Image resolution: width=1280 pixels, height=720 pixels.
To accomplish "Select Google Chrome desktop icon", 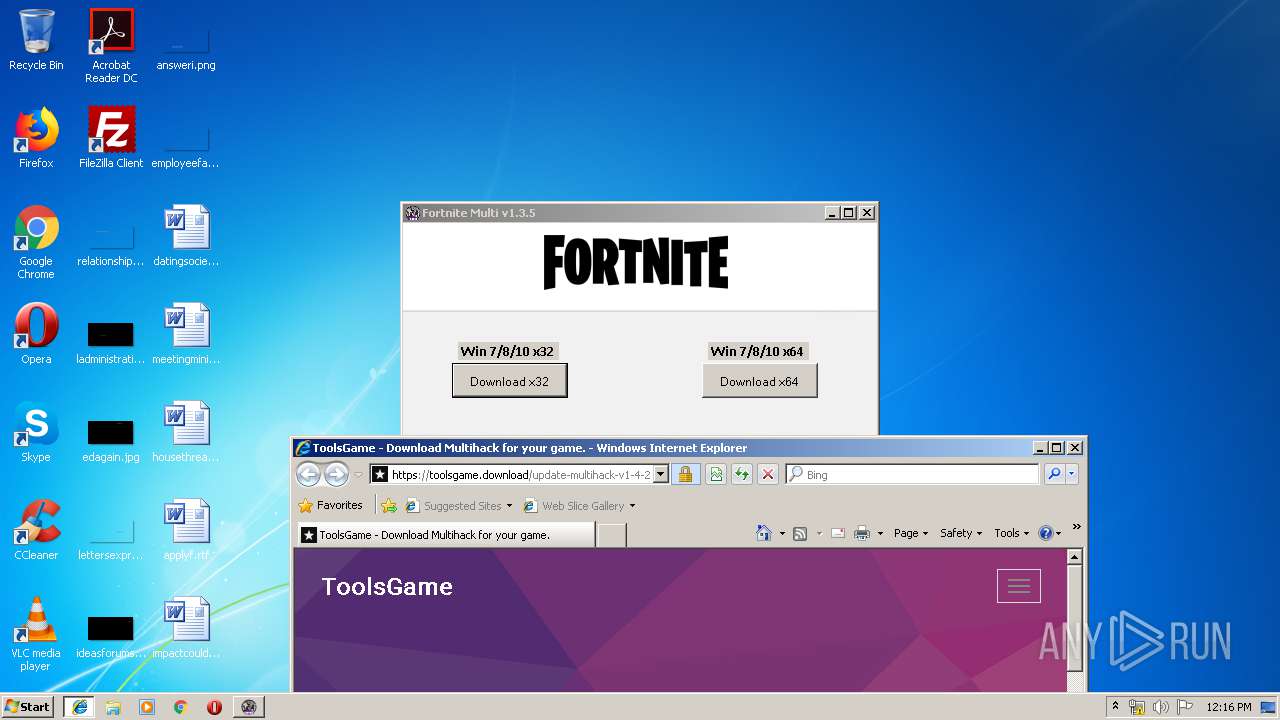I will click(36, 242).
